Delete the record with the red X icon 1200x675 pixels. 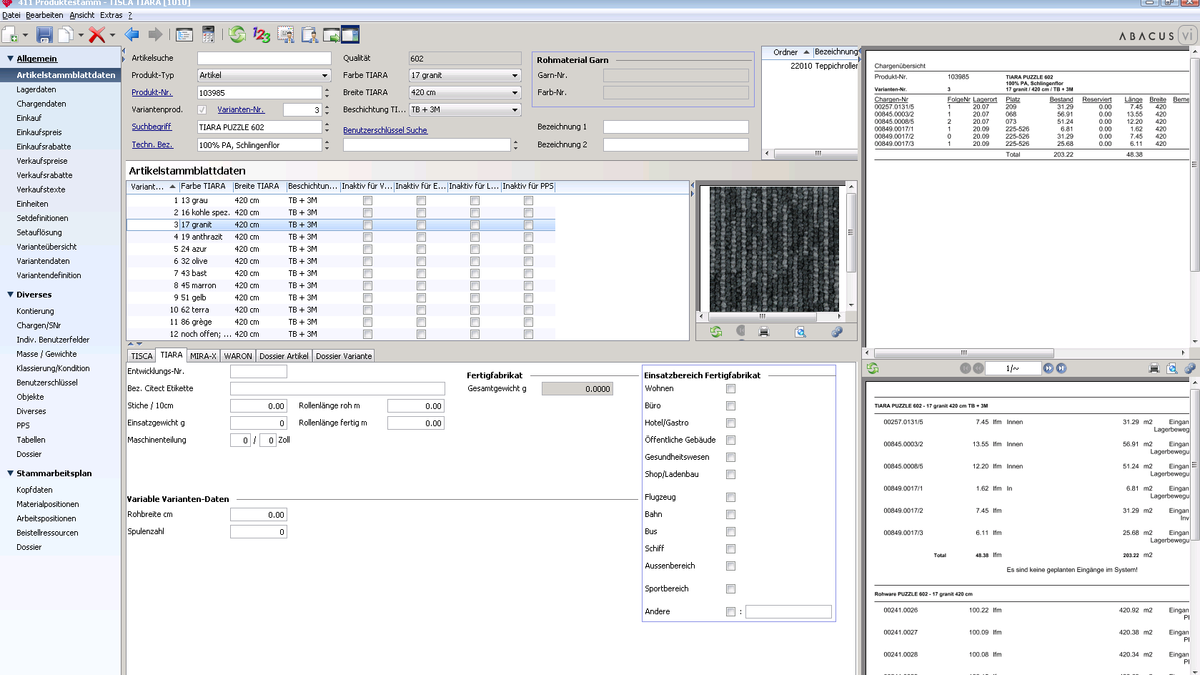coord(96,35)
